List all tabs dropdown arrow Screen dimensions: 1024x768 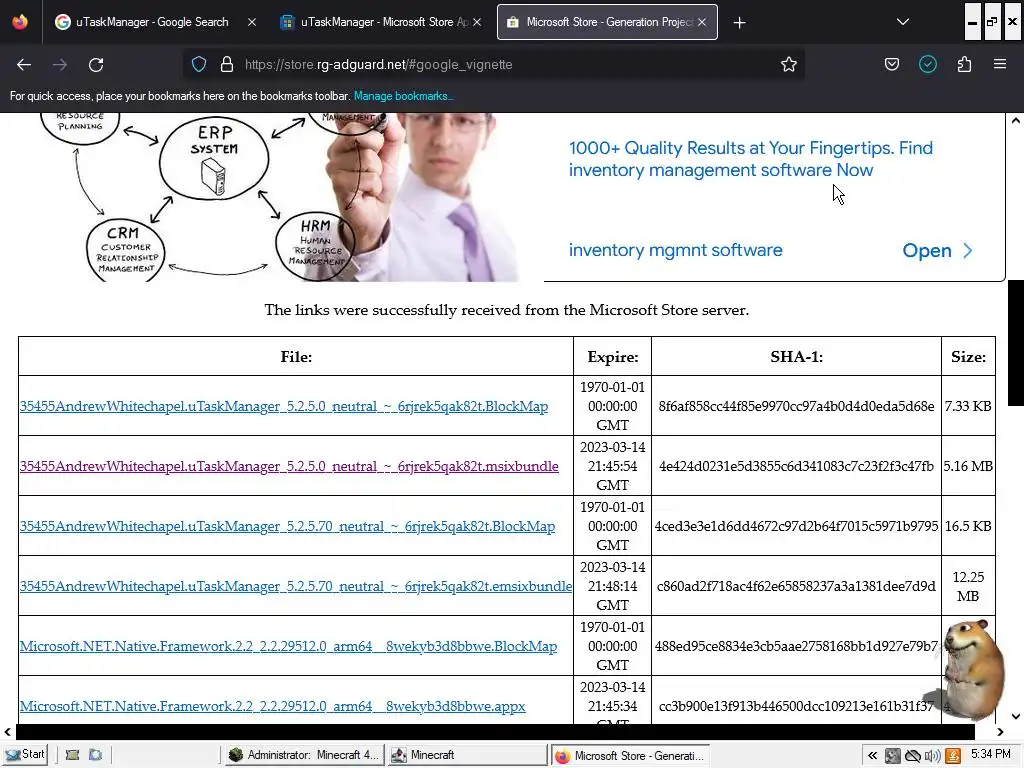pyautogui.click(x=903, y=22)
